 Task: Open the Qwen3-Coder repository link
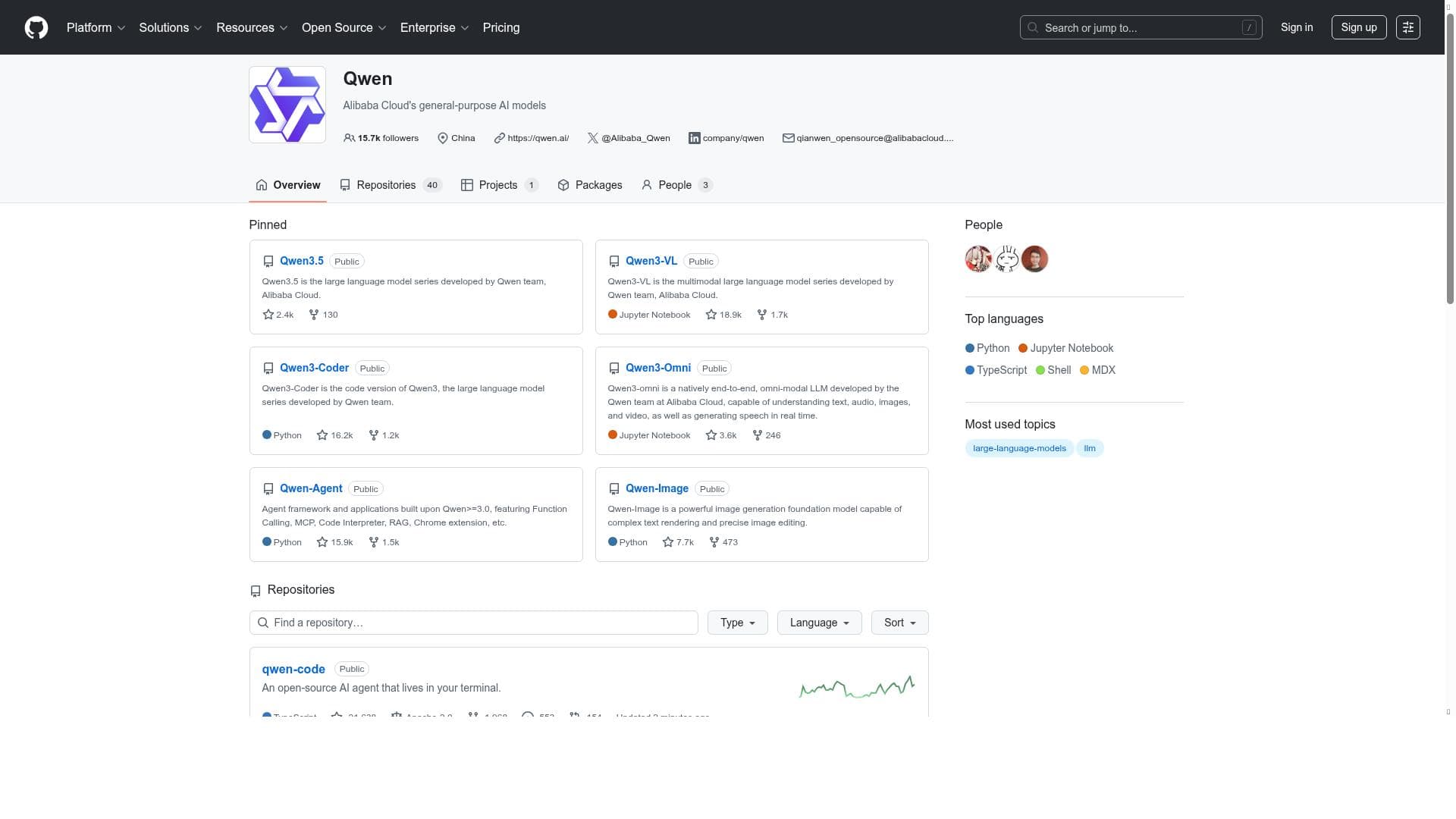pyautogui.click(x=314, y=368)
